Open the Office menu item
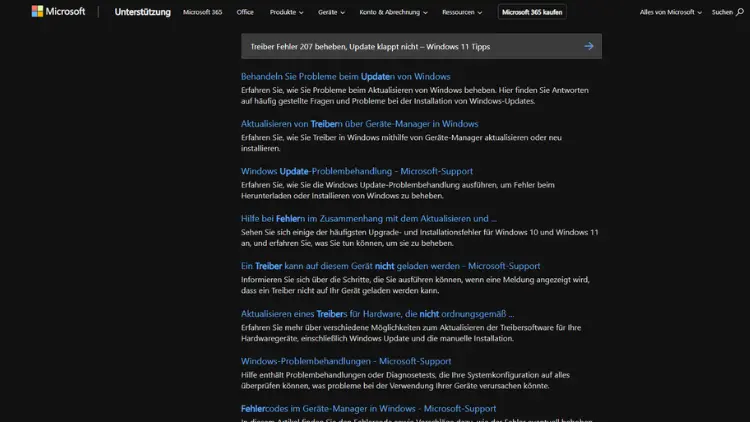750x422 pixels. click(245, 12)
